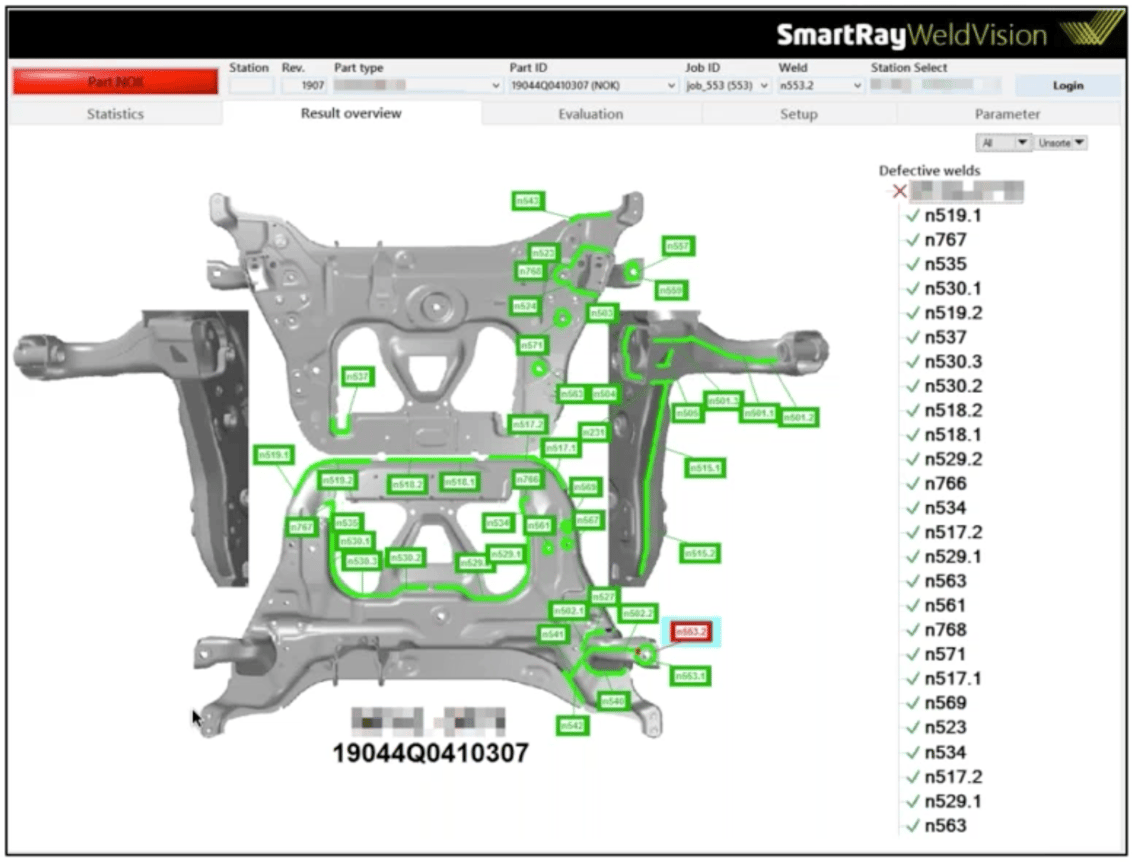1134x862 pixels.
Task: Click the highlighted red n563.2 defect marker
Action: (691, 631)
